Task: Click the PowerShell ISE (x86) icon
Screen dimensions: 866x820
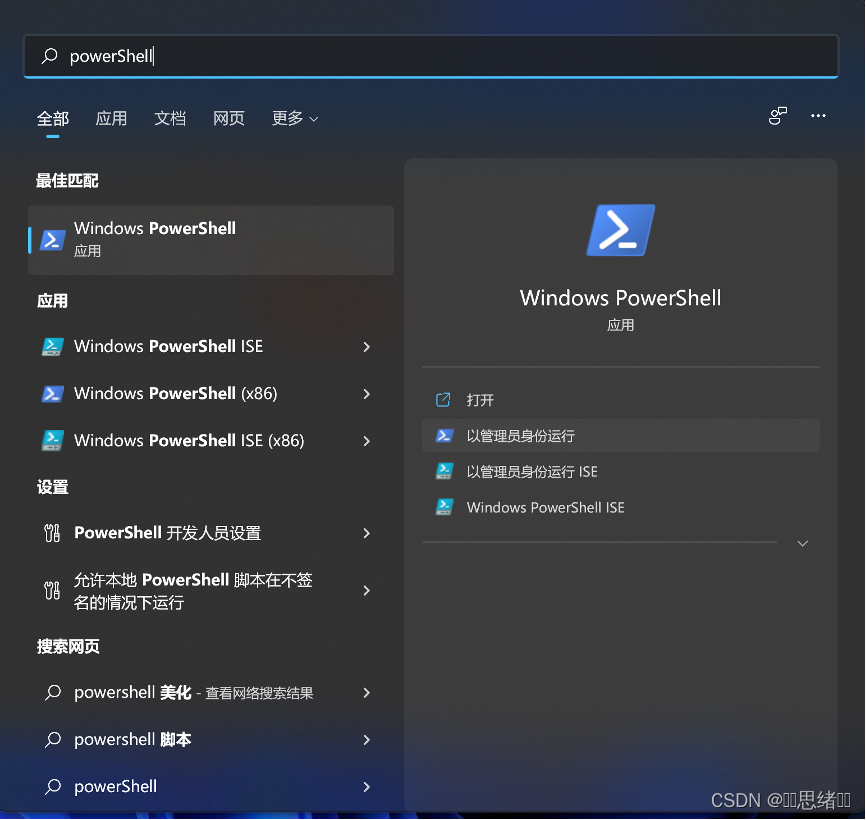Action: click(x=53, y=441)
